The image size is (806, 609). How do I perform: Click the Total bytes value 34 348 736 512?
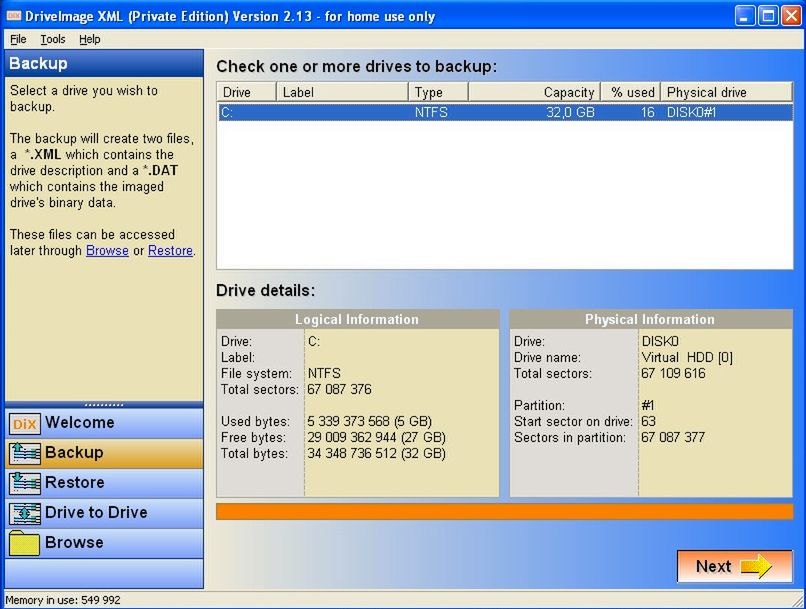pyautogui.click(x=376, y=453)
